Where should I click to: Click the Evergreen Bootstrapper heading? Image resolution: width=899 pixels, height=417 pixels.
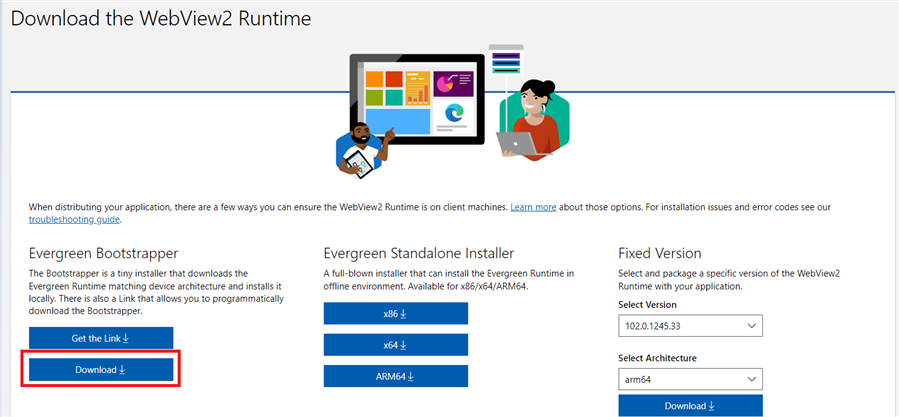pyautogui.click(x=104, y=253)
